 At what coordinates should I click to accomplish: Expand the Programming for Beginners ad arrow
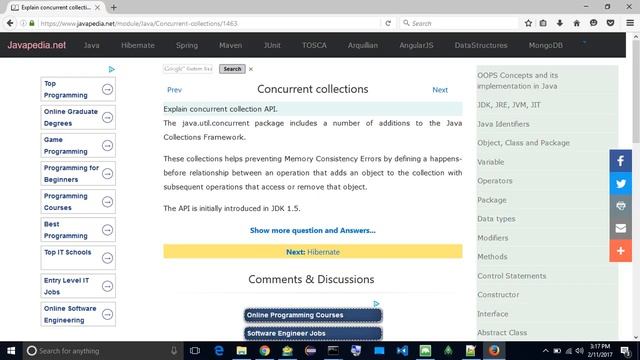coord(107,173)
